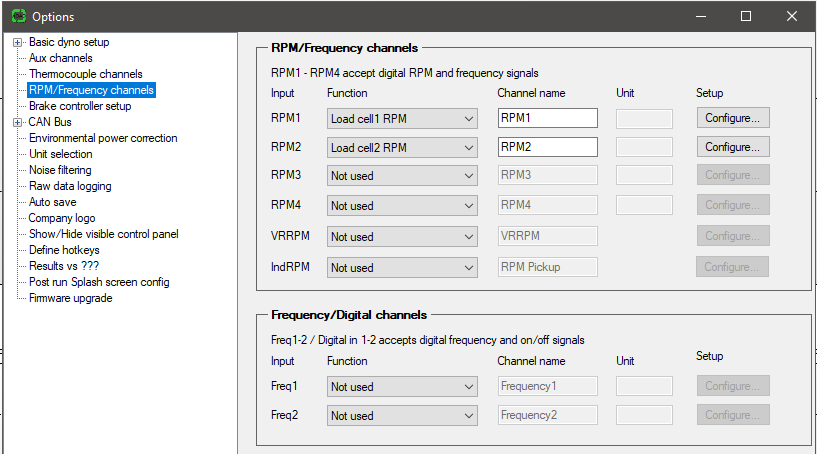Open the RPM2 Function dropdown
The image size is (817, 454).
(402, 148)
